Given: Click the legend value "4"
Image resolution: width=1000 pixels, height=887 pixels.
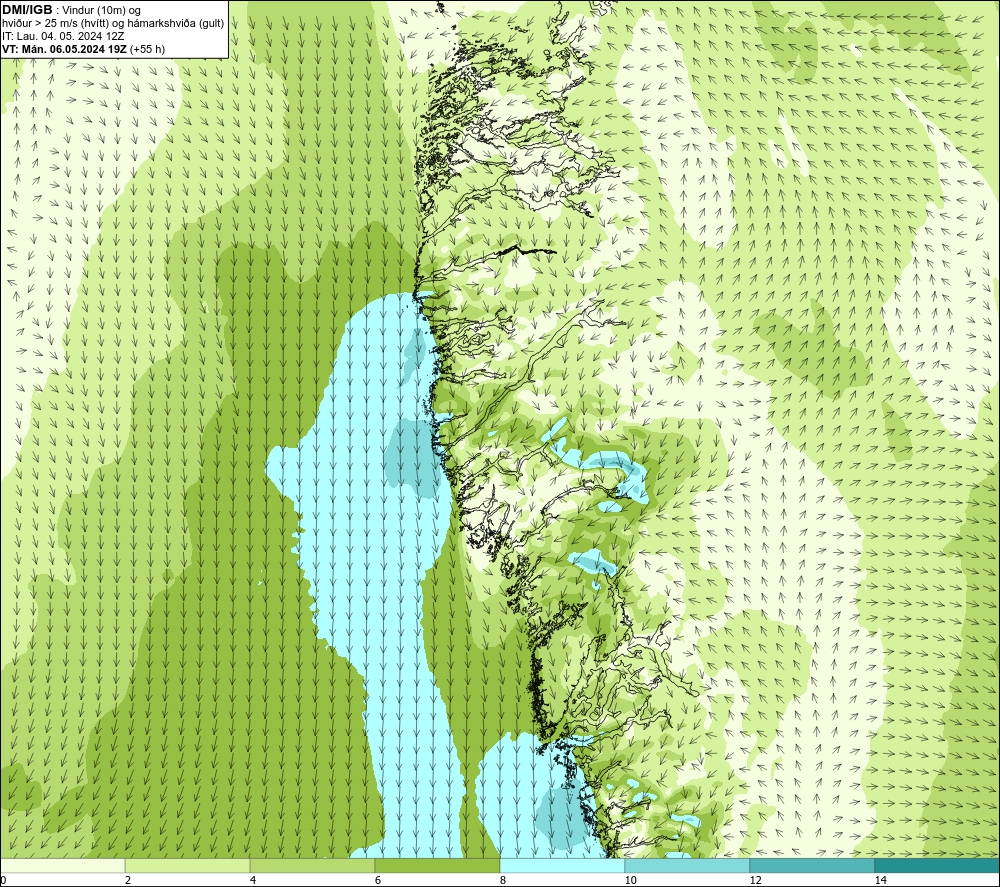Looking at the screenshot, I should click(253, 880).
